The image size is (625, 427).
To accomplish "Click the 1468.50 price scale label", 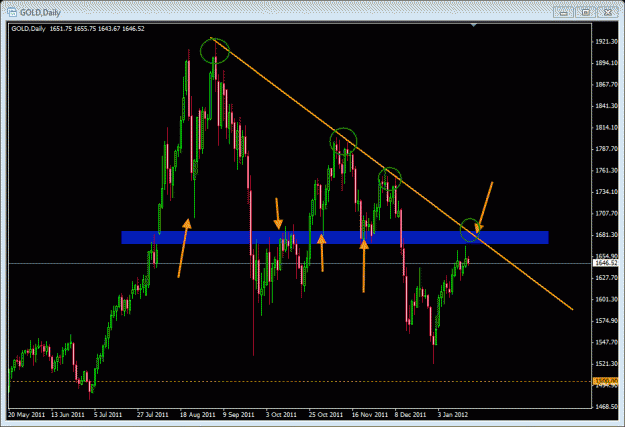I will pos(606,407).
